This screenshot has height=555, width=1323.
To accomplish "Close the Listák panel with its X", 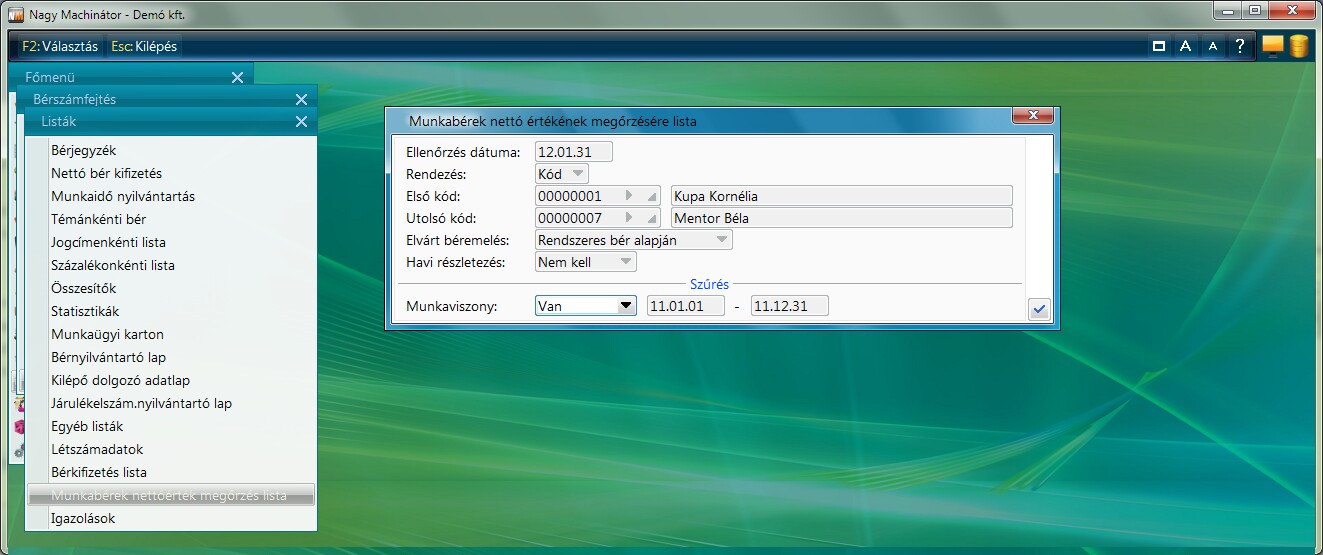I will point(301,122).
